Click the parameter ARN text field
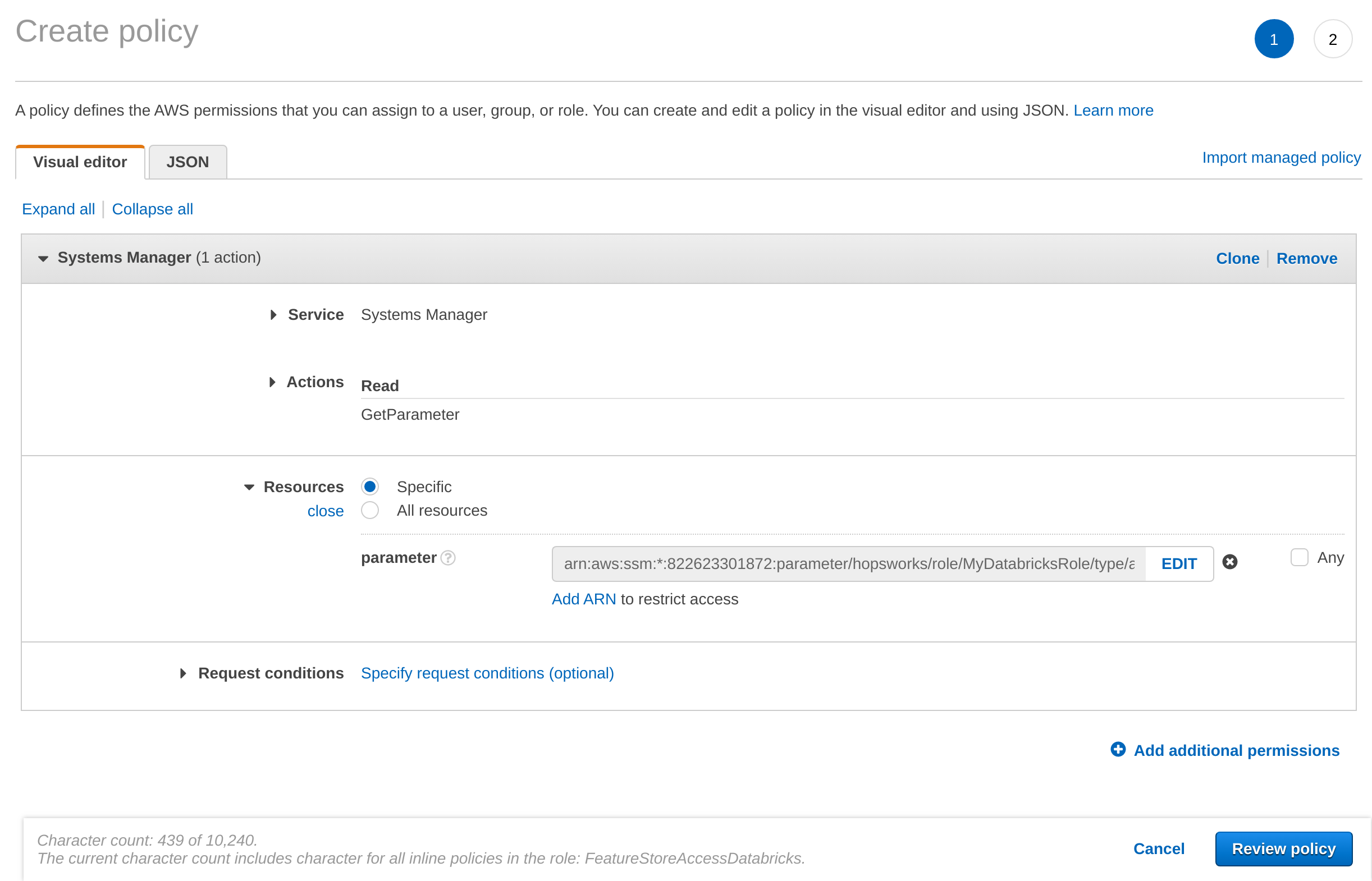The width and height of the screenshot is (1372, 881). click(x=848, y=564)
